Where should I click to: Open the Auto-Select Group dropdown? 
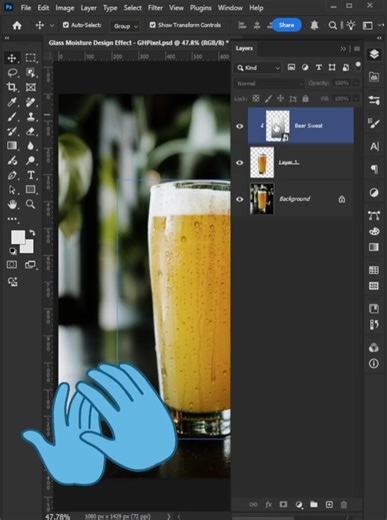pos(125,26)
